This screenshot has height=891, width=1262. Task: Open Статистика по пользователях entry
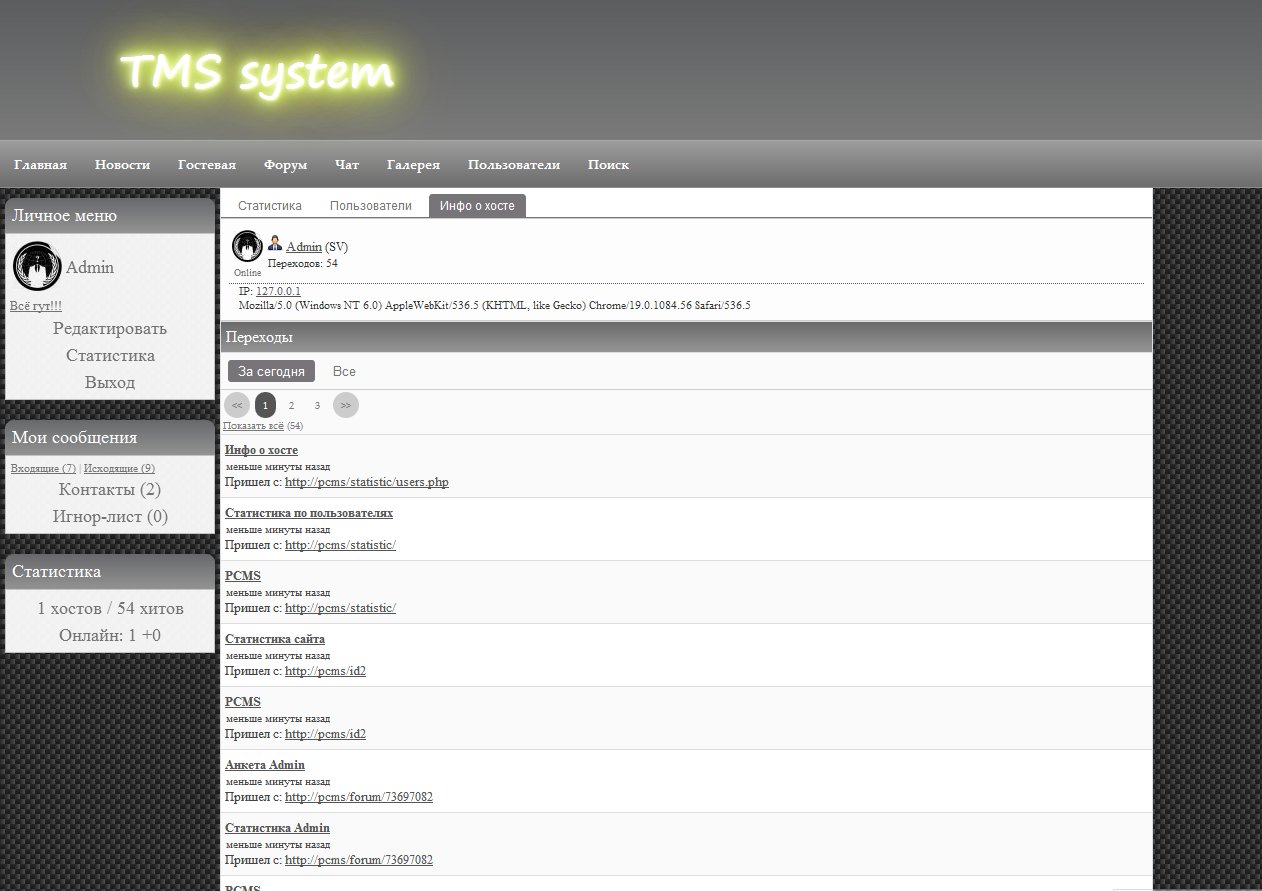click(x=309, y=513)
